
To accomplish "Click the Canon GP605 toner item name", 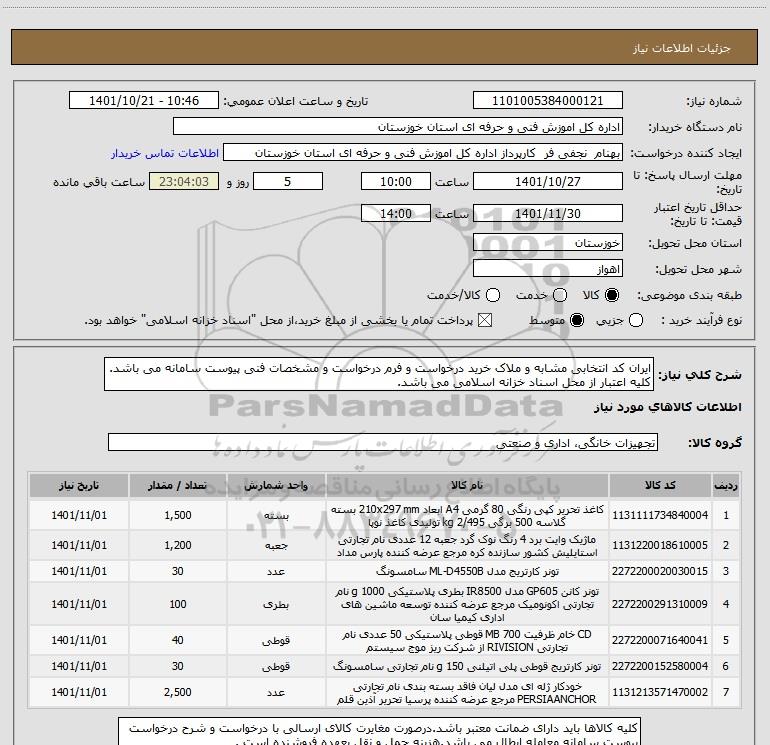I will pos(467,604).
